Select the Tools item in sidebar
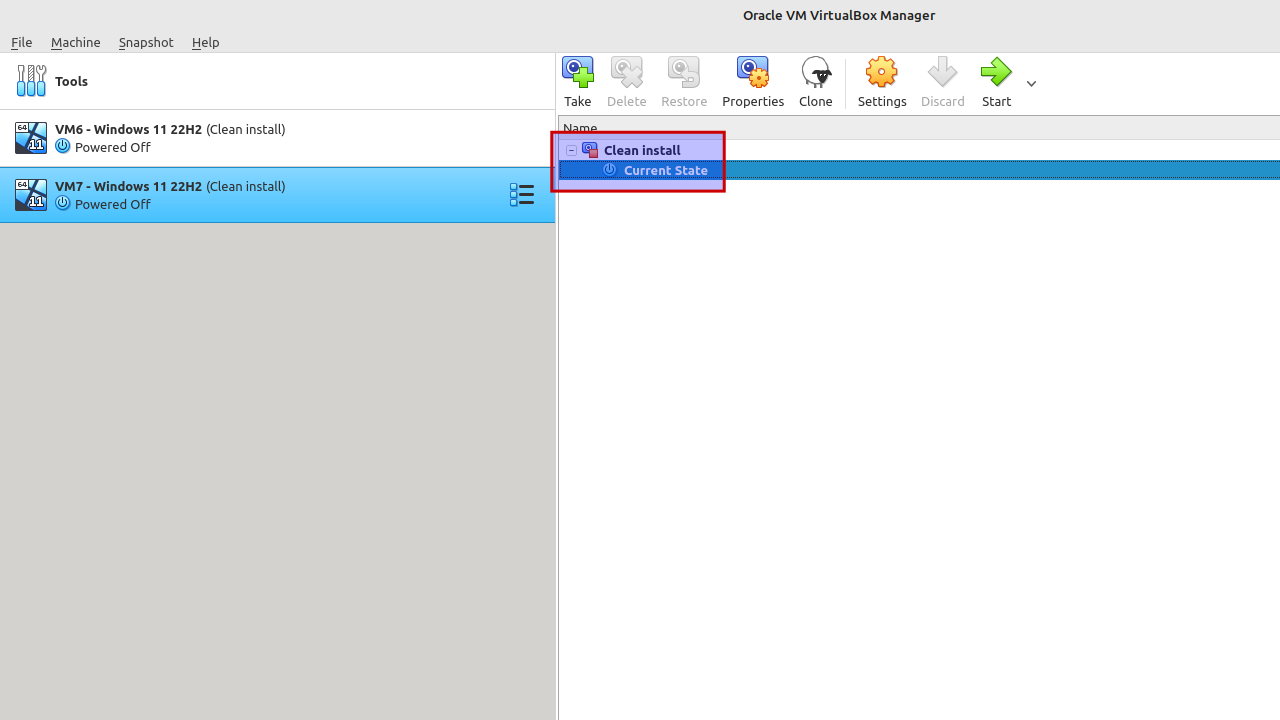 (x=277, y=81)
